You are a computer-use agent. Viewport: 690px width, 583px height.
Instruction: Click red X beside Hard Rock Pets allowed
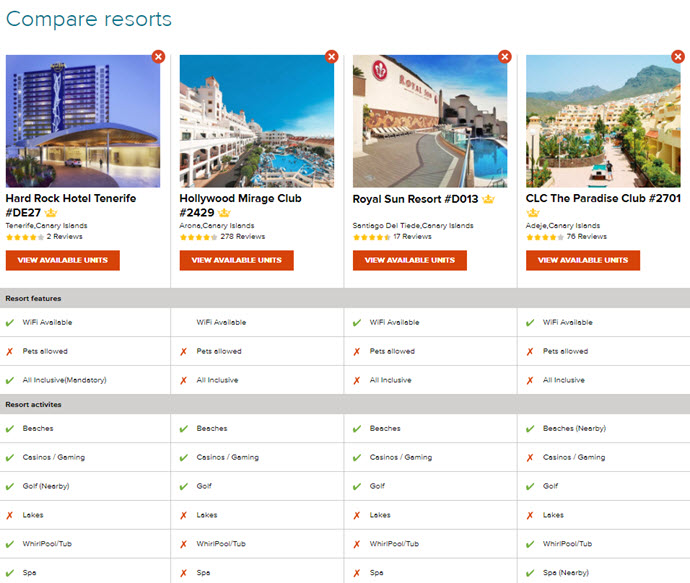click(10, 352)
